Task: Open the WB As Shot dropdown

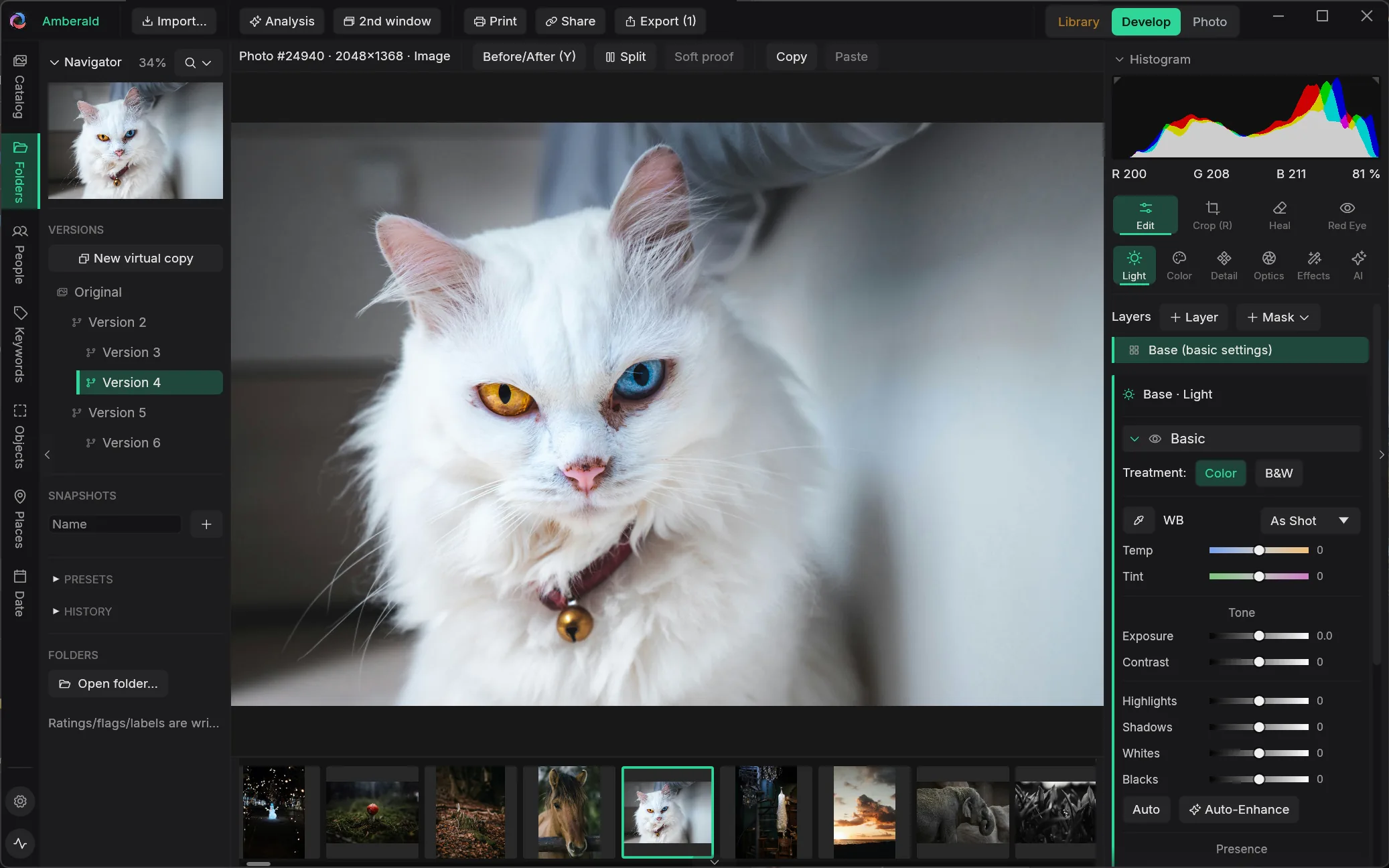Action: 1310,520
